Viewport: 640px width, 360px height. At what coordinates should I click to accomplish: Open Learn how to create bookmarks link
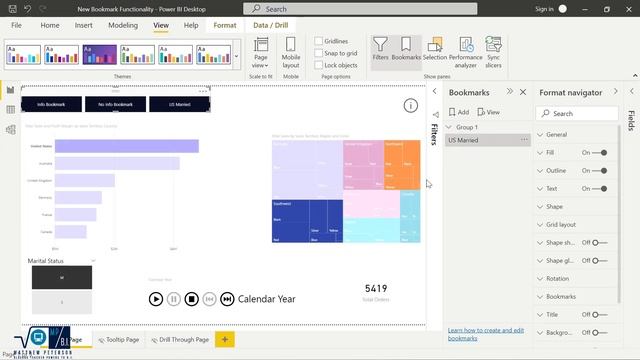point(486,334)
